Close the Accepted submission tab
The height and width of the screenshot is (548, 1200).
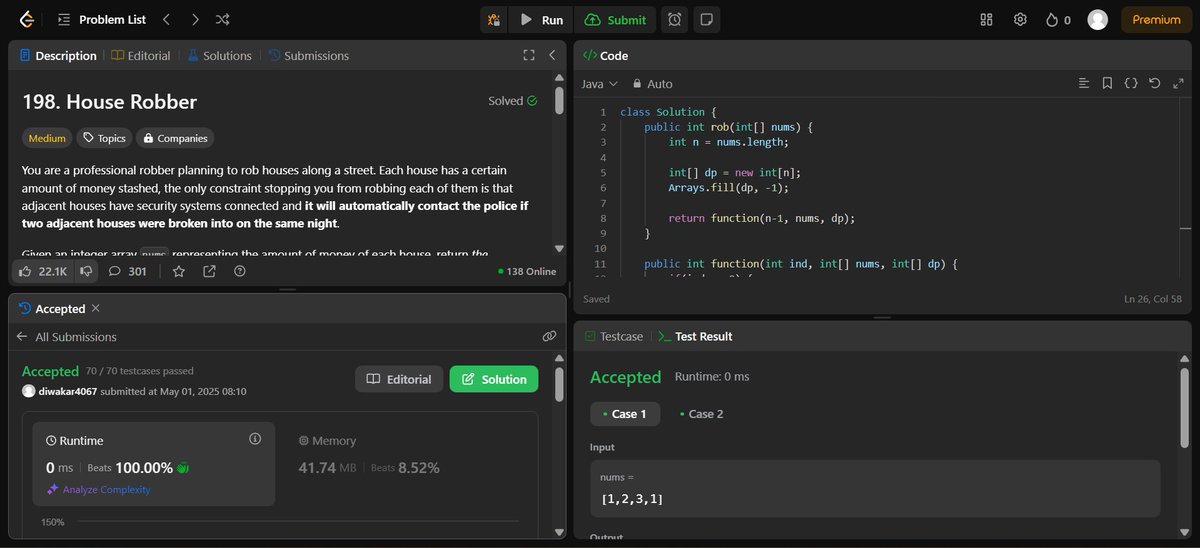click(96, 309)
